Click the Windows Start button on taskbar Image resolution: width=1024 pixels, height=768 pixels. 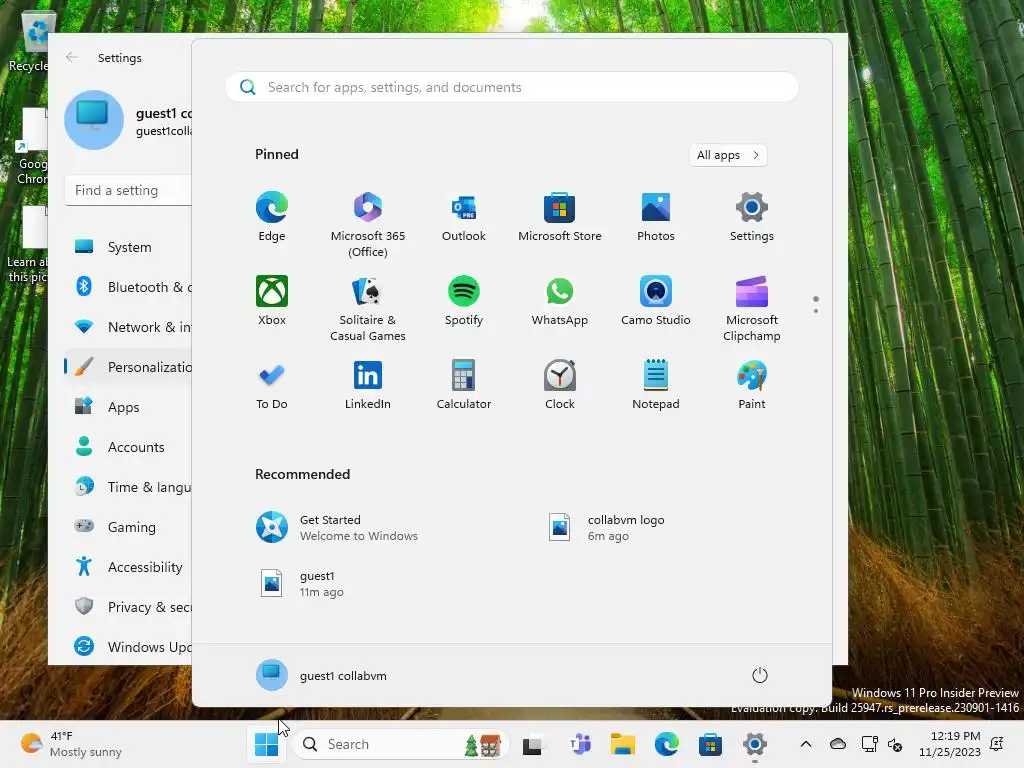coord(266,744)
